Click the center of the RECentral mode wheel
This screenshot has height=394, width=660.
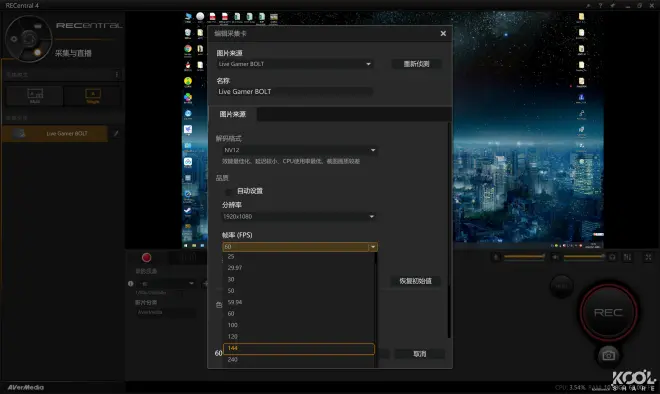pos(29,39)
